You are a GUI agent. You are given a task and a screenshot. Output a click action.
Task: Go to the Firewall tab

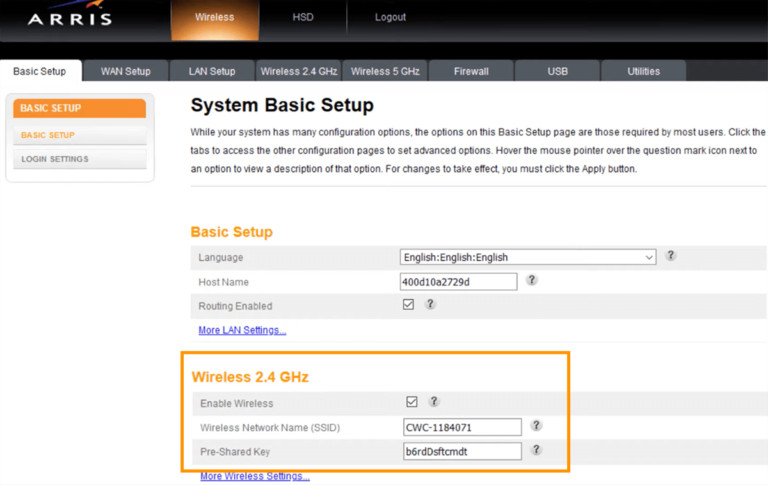point(471,71)
